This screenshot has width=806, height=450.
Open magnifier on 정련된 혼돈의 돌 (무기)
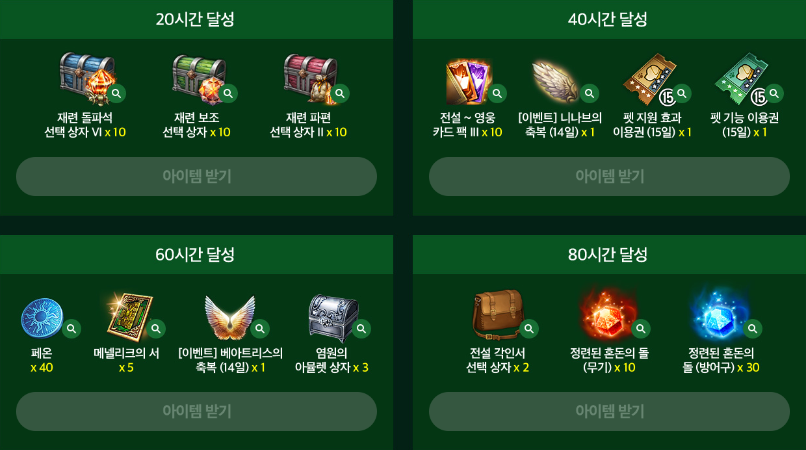click(641, 329)
